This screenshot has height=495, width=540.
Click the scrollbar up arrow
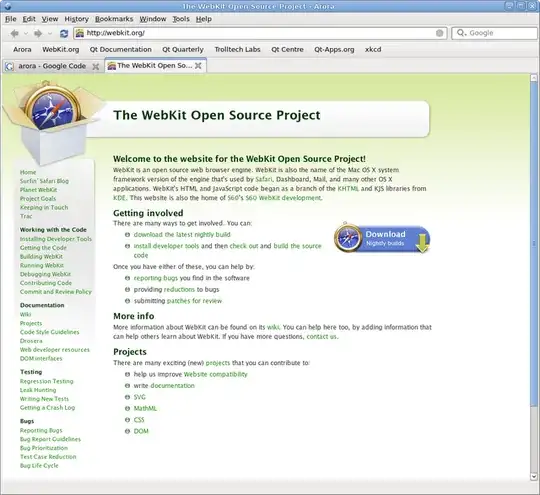pos(534,78)
